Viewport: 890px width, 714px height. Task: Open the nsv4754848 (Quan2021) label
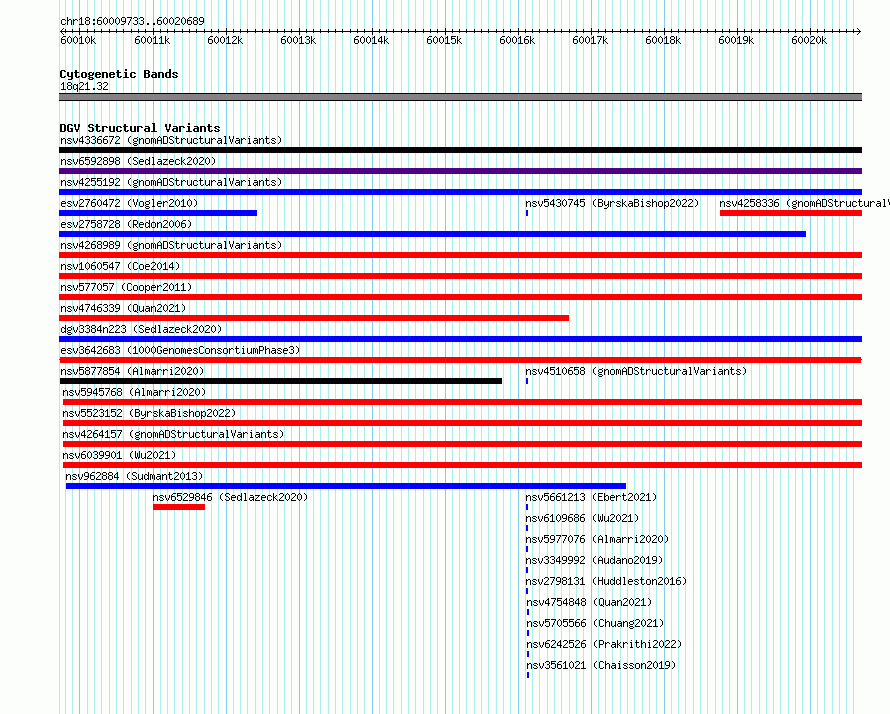[x=589, y=602]
